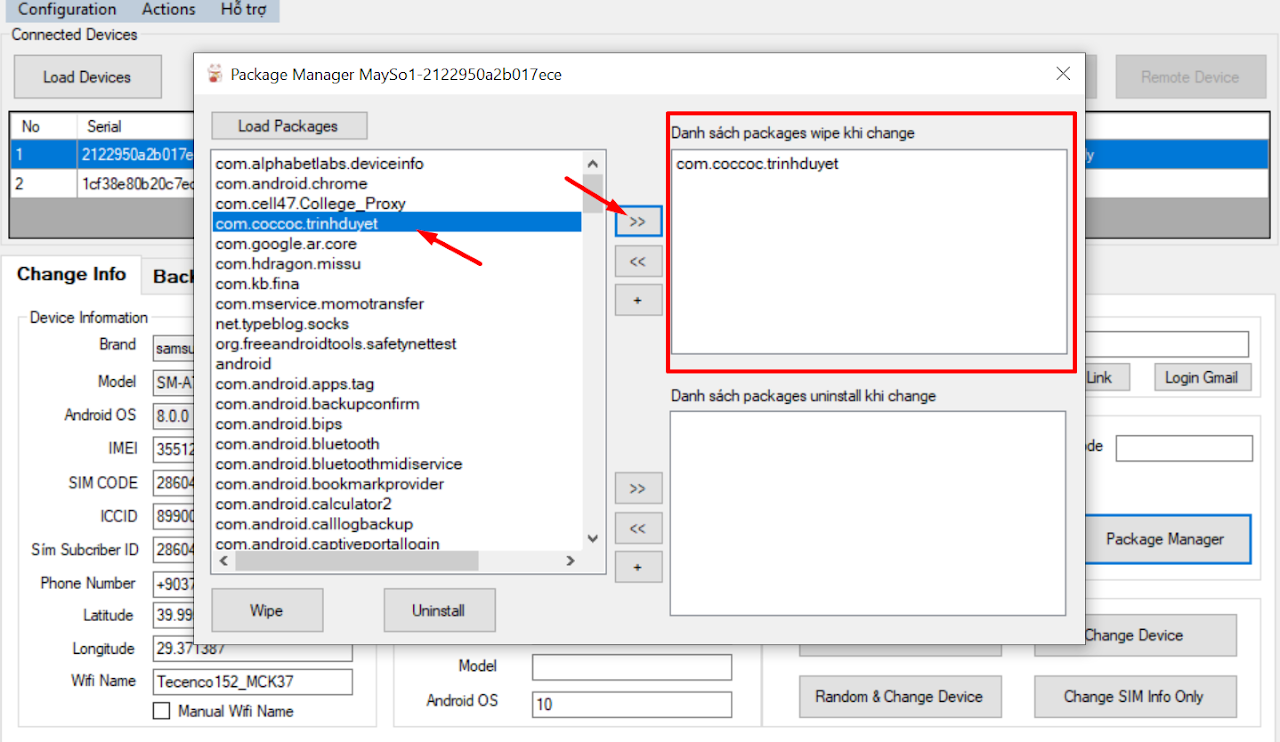
Task: Open the Hỗ trợ menu
Action: [x=245, y=9]
